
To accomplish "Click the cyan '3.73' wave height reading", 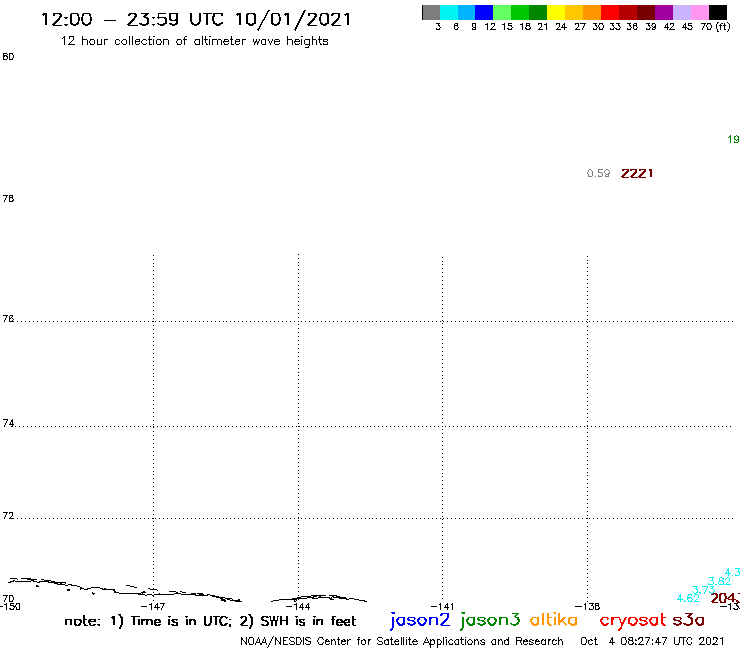I will pyautogui.click(x=703, y=590).
